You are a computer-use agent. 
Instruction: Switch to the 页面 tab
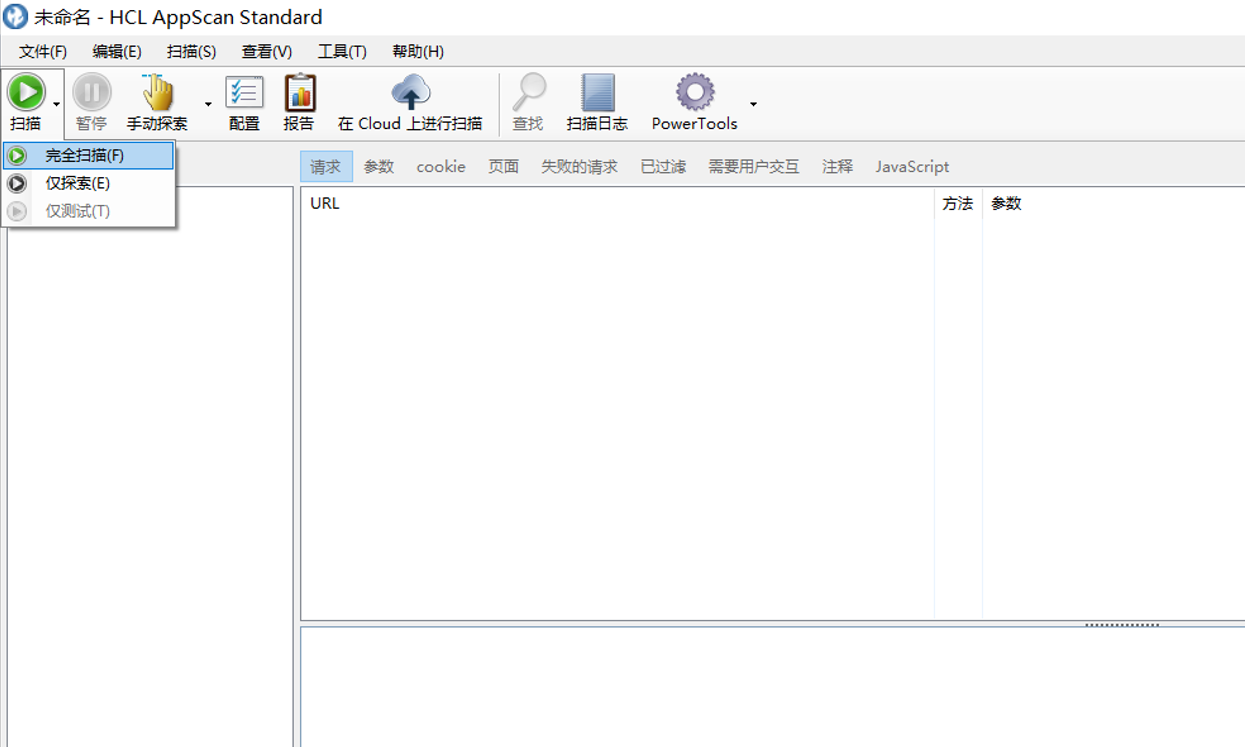pos(503,166)
